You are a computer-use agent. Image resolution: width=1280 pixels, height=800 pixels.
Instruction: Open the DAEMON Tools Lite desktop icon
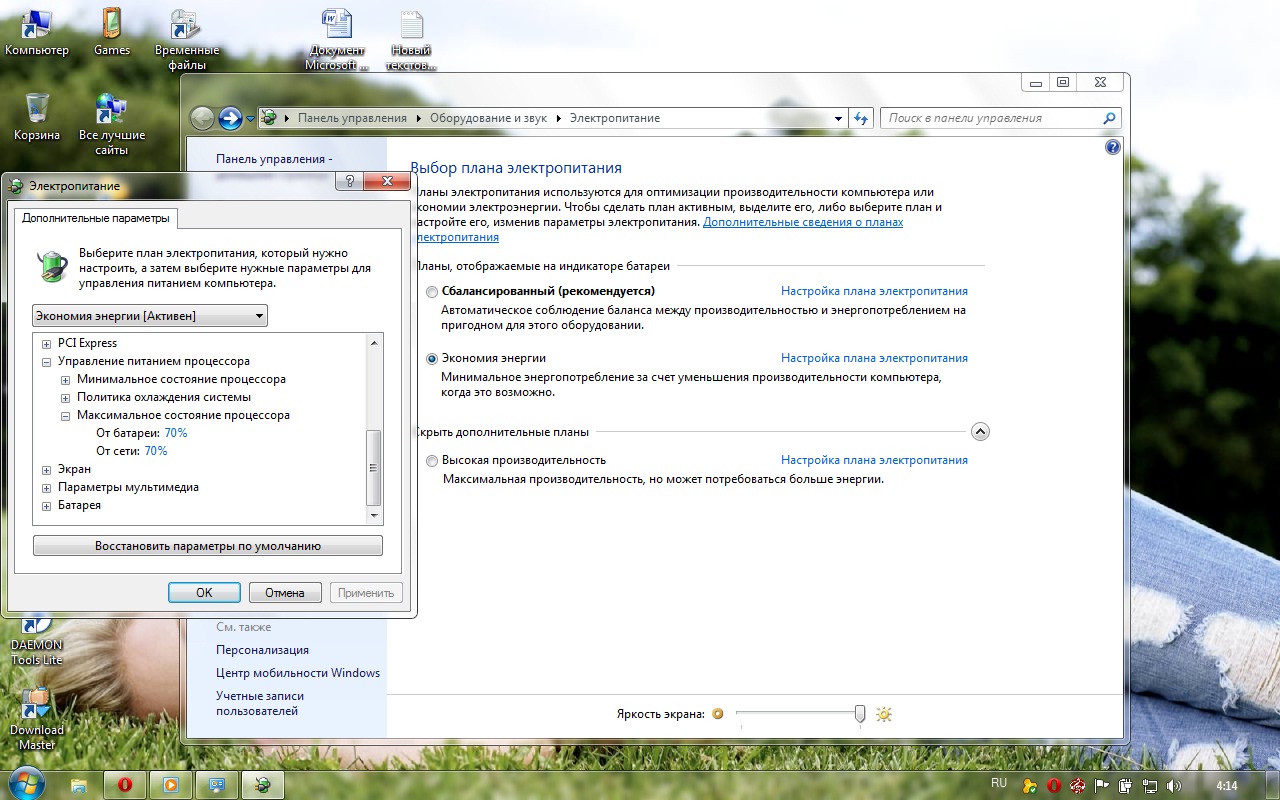[x=37, y=640]
